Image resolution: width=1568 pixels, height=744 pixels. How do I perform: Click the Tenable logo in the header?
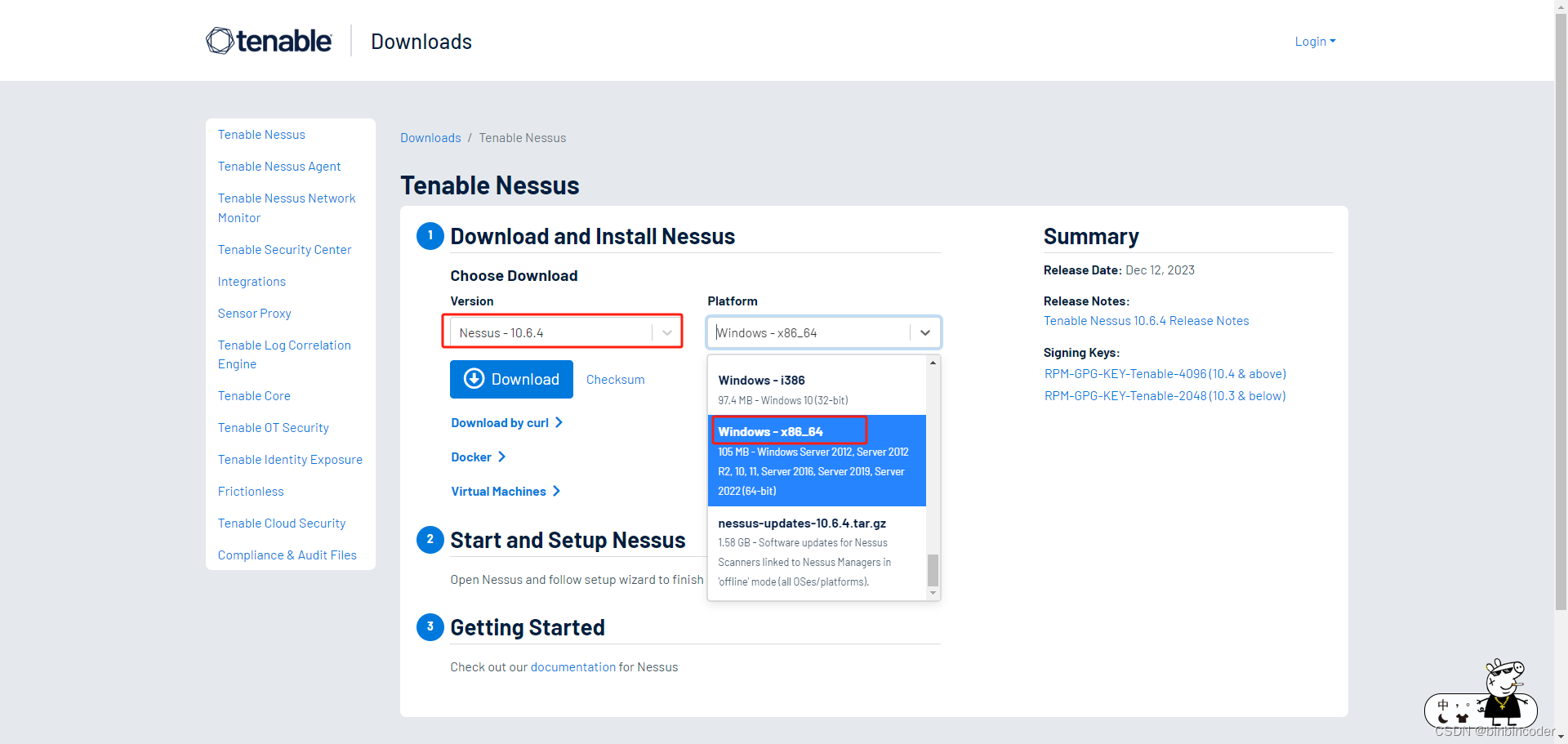point(269,41)
